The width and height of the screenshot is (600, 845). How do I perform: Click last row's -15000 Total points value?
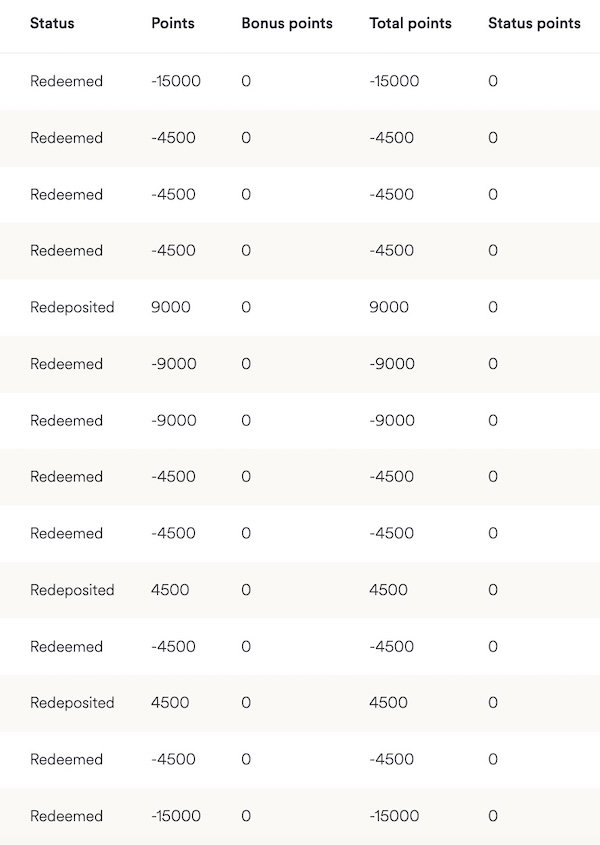pyautogui.click(x=394, y=816)
